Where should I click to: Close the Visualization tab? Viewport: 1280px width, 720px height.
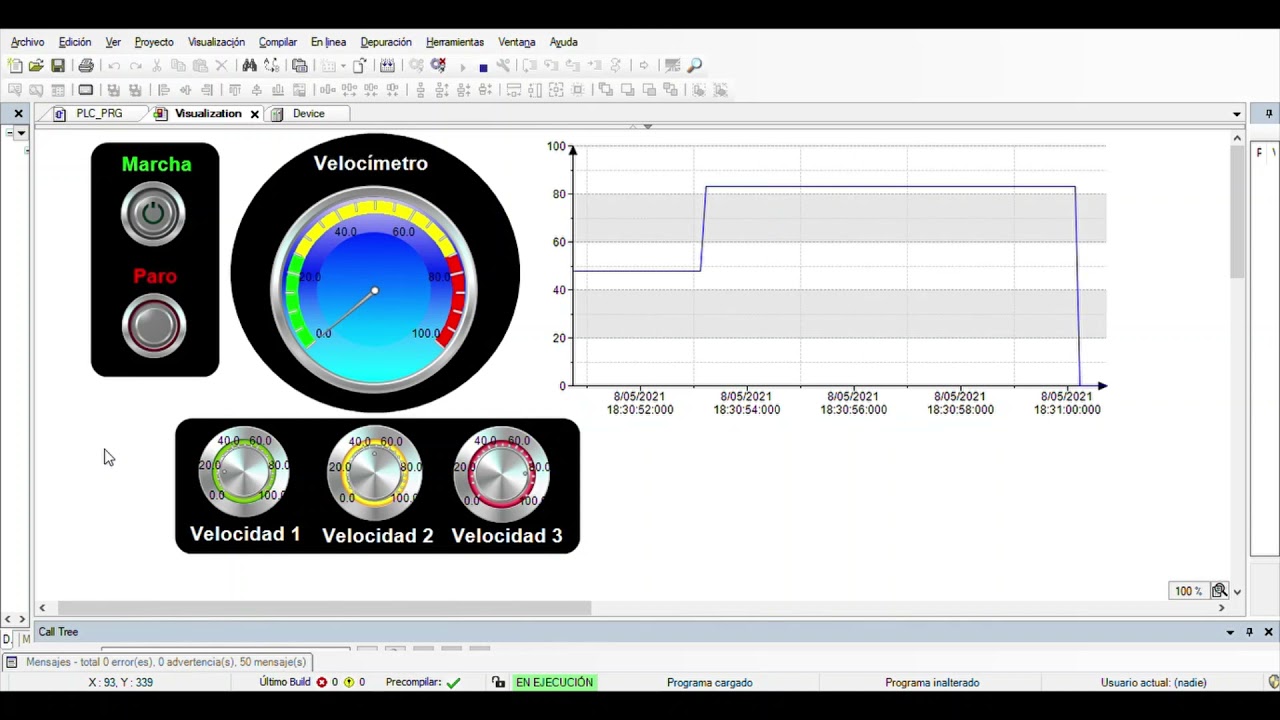click(x=255, y=114)
